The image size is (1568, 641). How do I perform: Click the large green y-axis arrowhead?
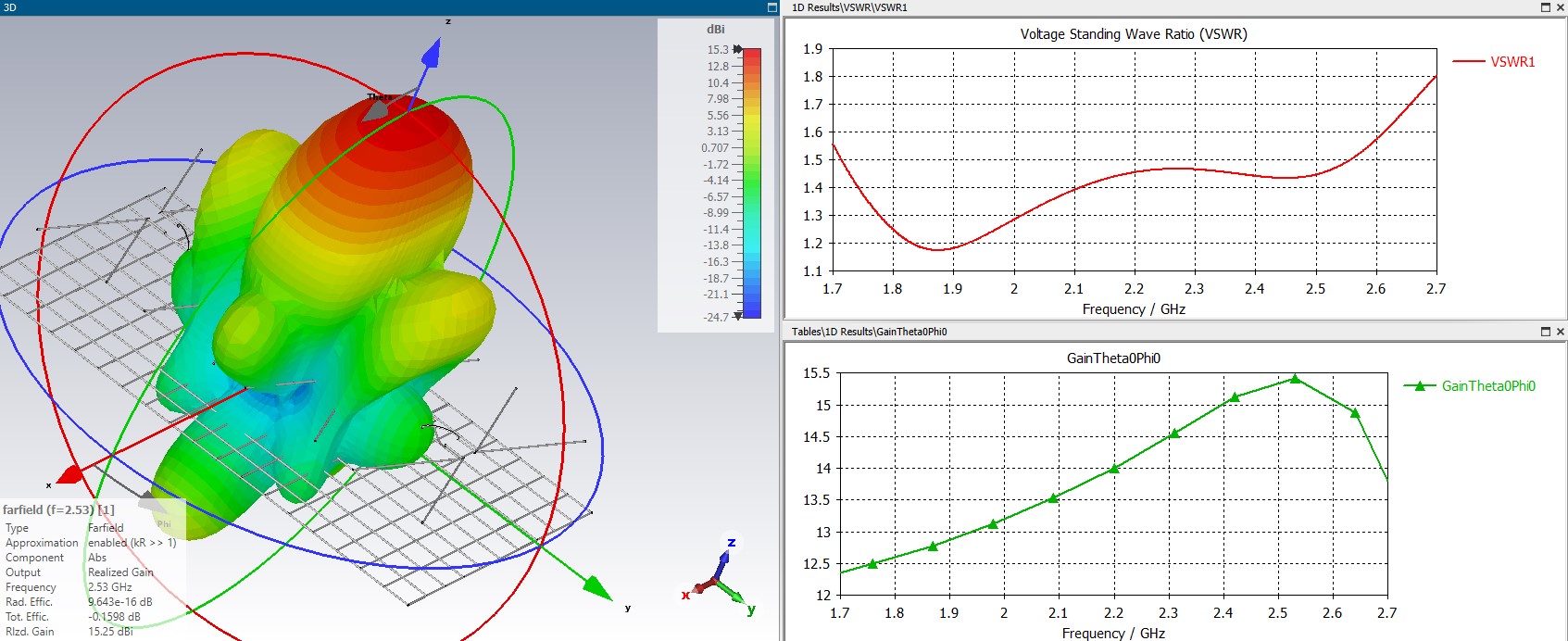(596, 587)
